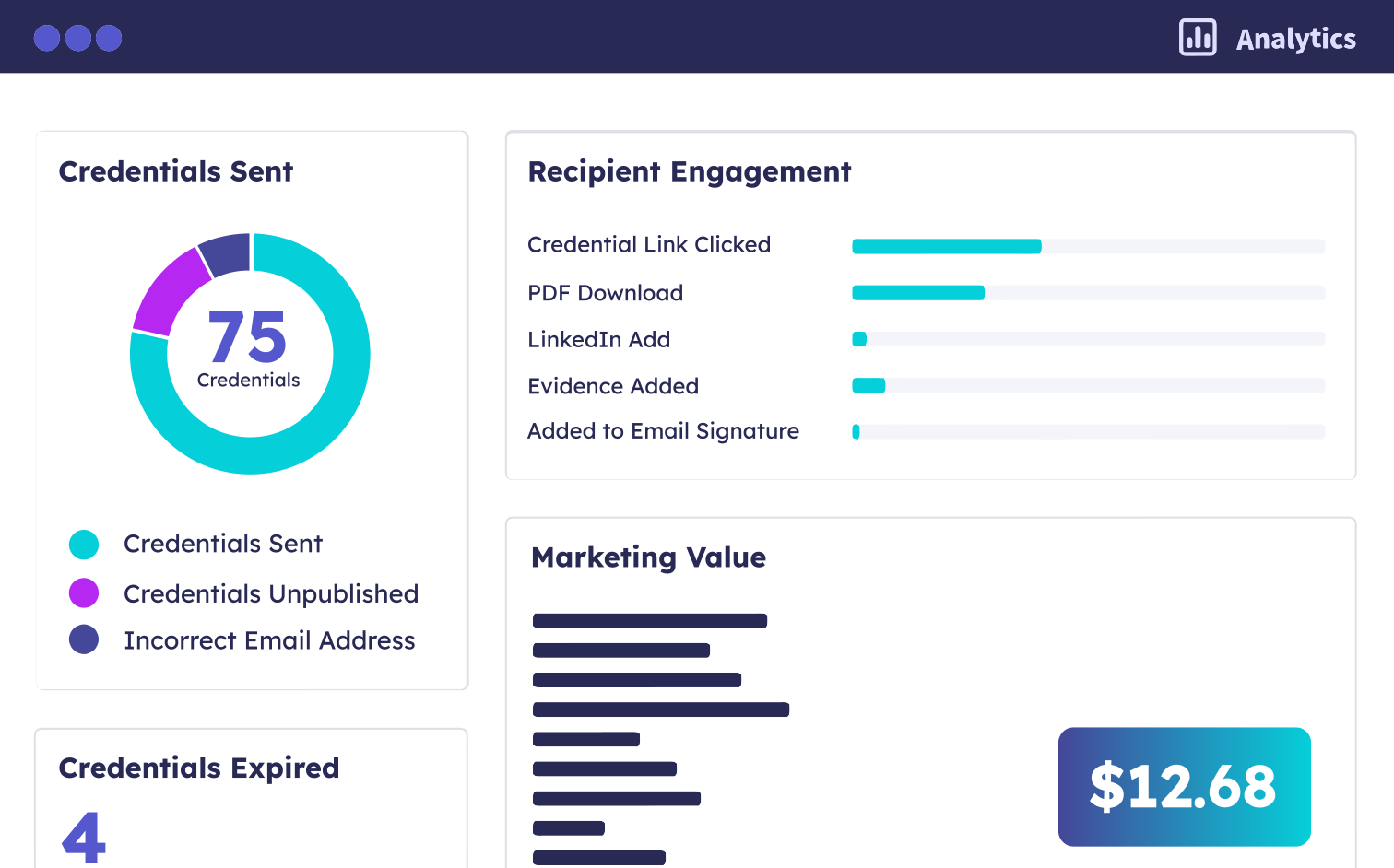Select the purple Credentials Unpublished legend dot

[84, 592]
